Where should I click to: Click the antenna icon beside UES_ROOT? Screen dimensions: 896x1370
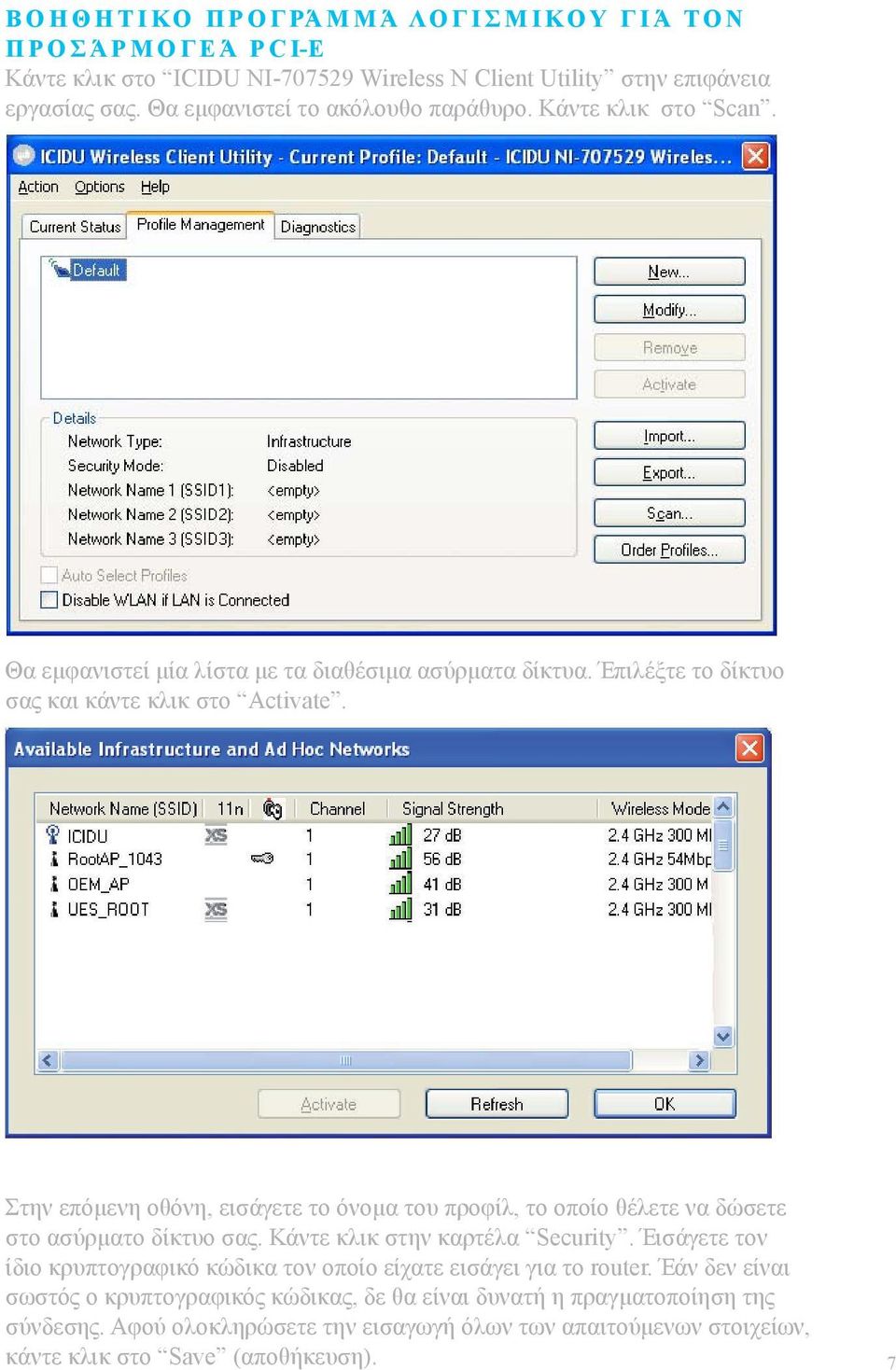[53, 909]
